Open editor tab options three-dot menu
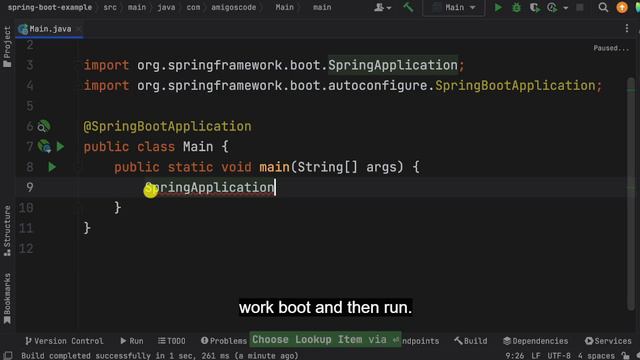640x360 pixels. click(627, 28)
